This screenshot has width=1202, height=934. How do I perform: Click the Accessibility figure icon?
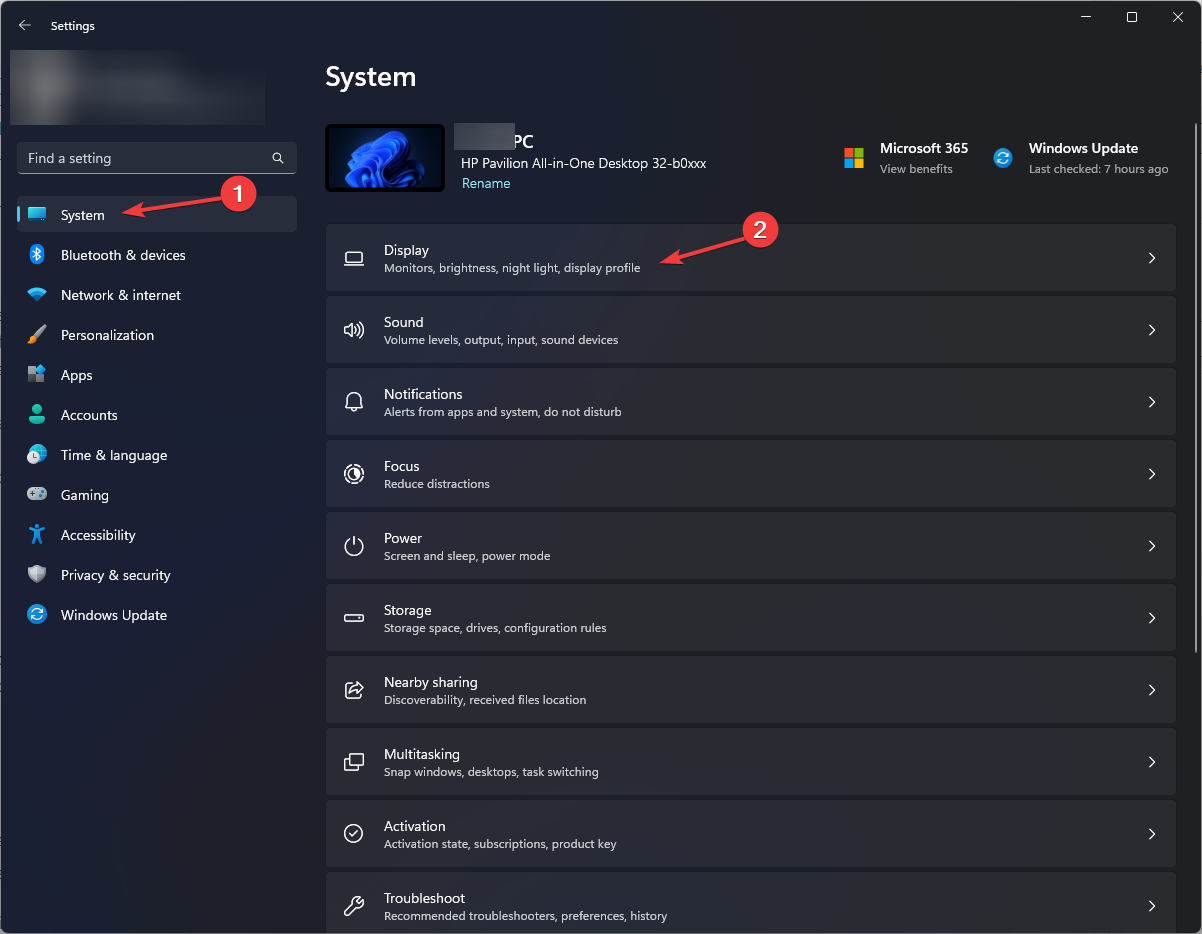pos(37,535)
